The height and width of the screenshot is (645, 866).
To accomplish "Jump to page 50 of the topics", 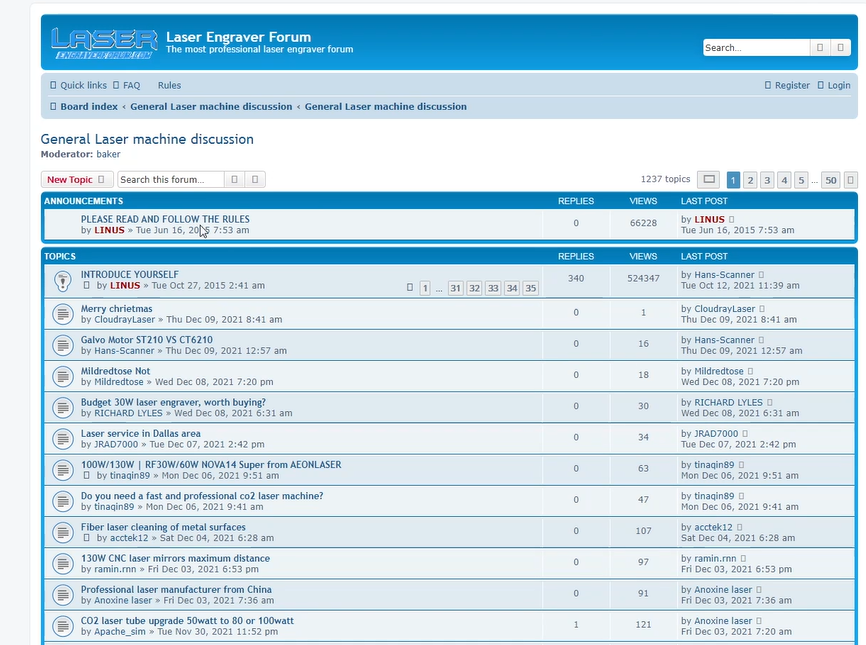I will 830,180.
